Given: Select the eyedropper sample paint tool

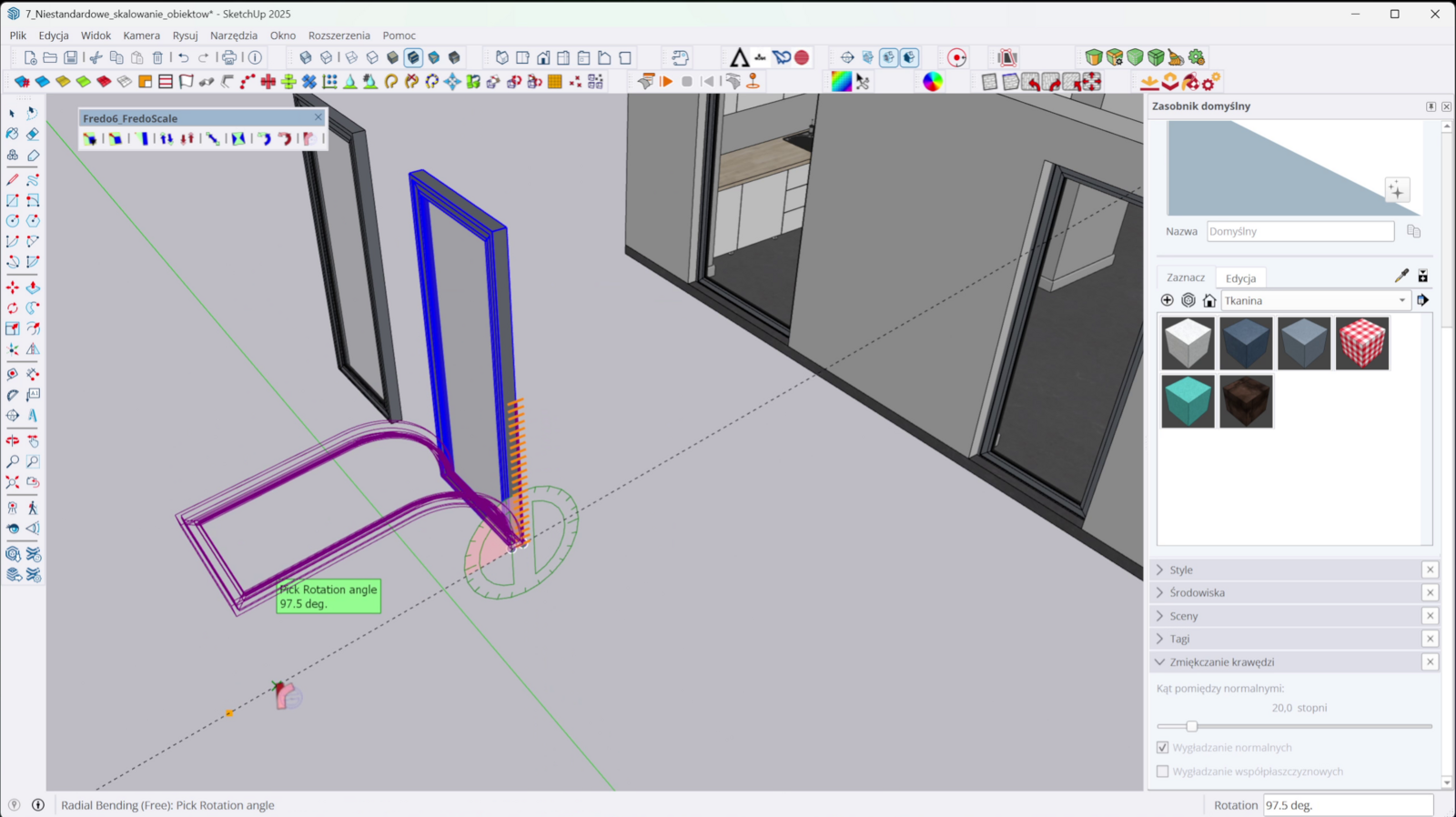Looking at the screenshot, I should (1401, 276).
